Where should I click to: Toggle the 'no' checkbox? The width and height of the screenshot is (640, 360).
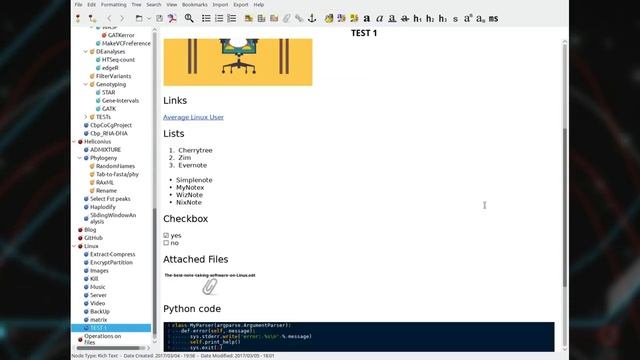click(166, 243)
